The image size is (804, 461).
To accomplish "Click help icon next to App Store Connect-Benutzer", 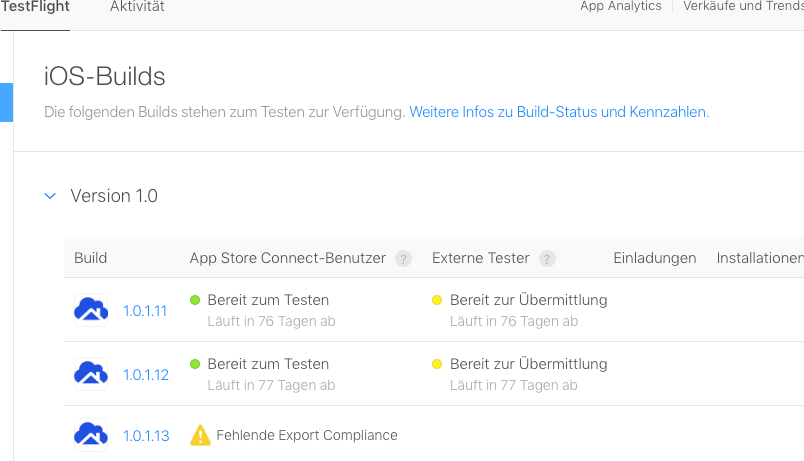I will point(403,259).
